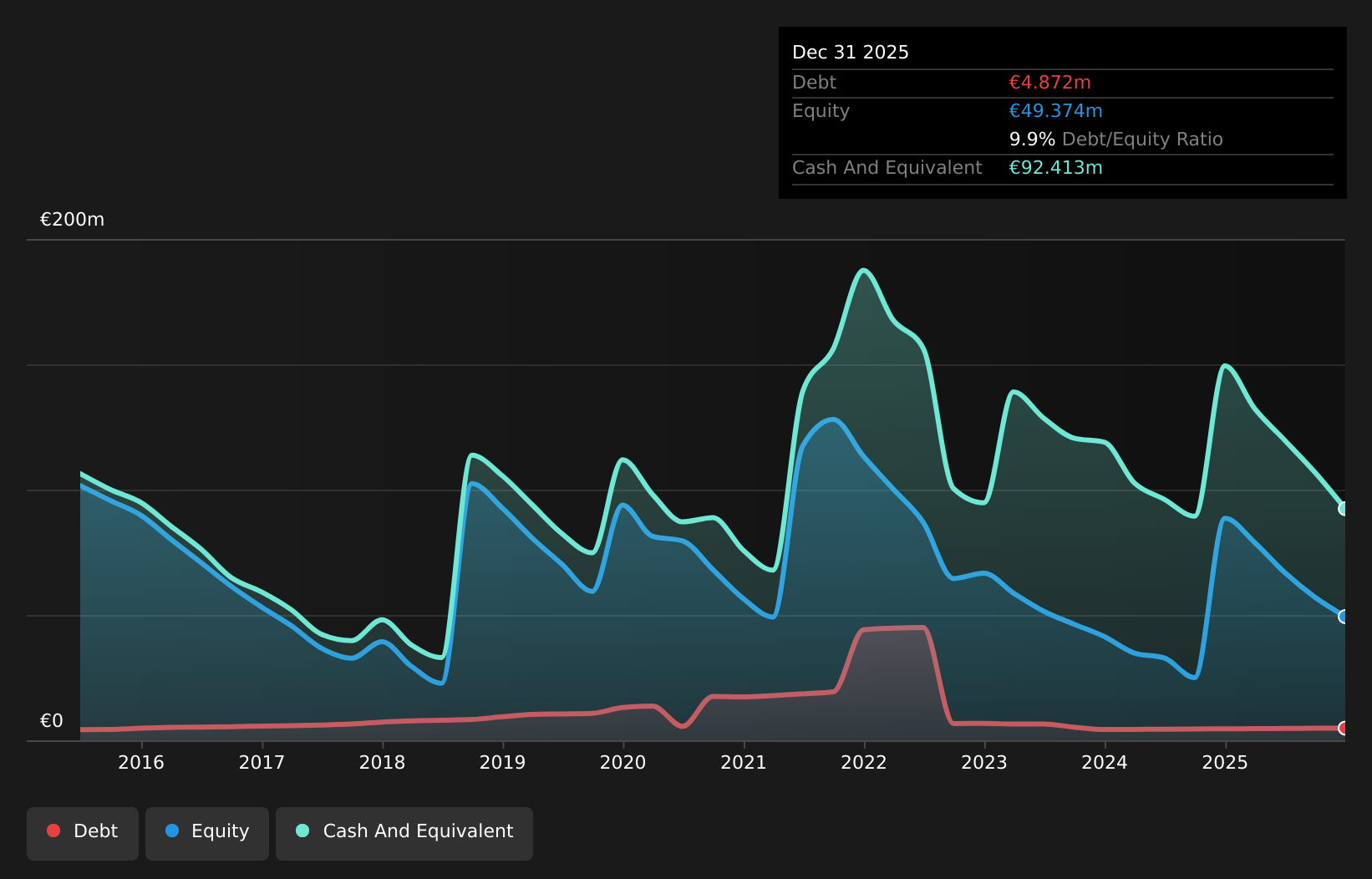The width and height of the screenshot is (1372, 879).
Task: Click the red Debt legend dot
Action: pyautogui.click(x=53, y=831)
